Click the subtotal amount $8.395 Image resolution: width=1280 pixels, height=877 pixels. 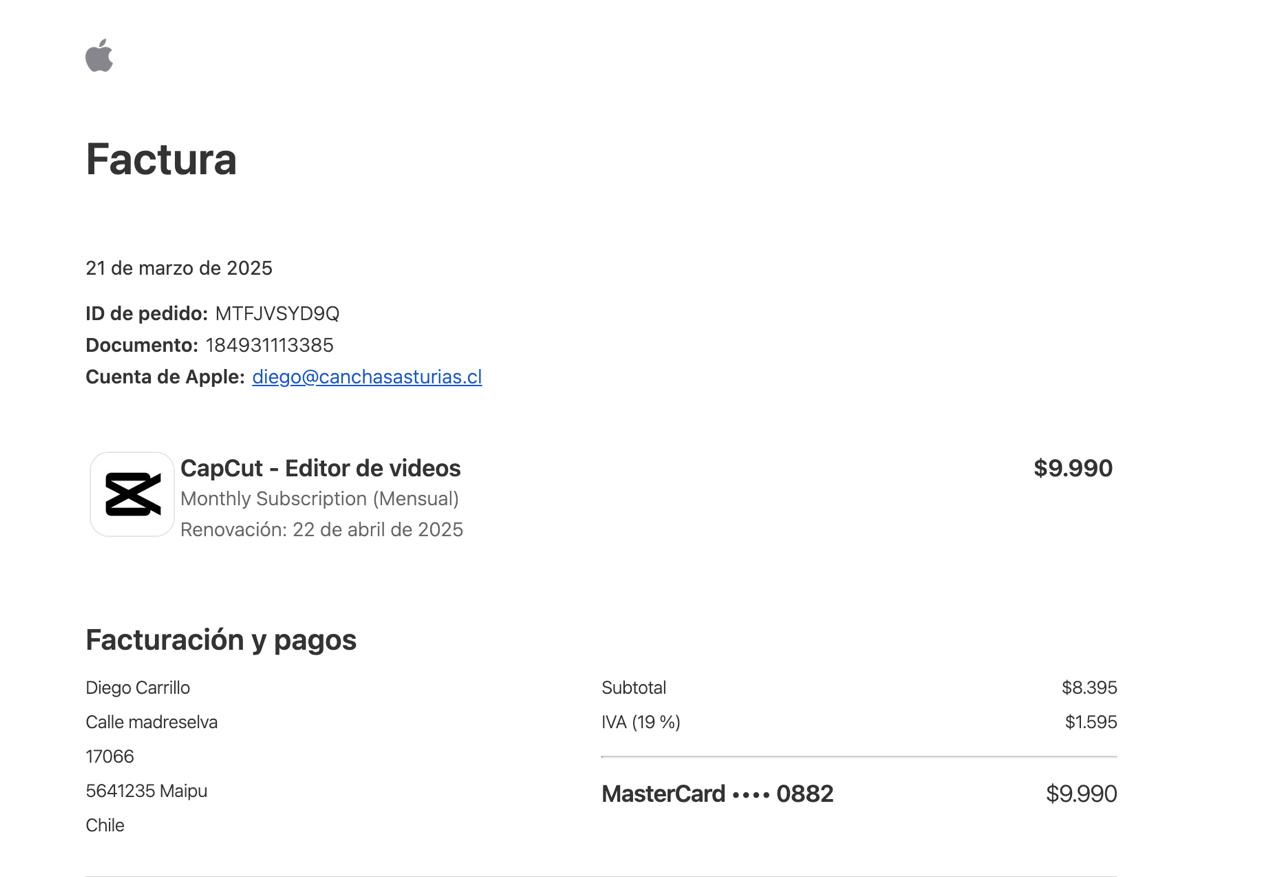click(1089, 688)
